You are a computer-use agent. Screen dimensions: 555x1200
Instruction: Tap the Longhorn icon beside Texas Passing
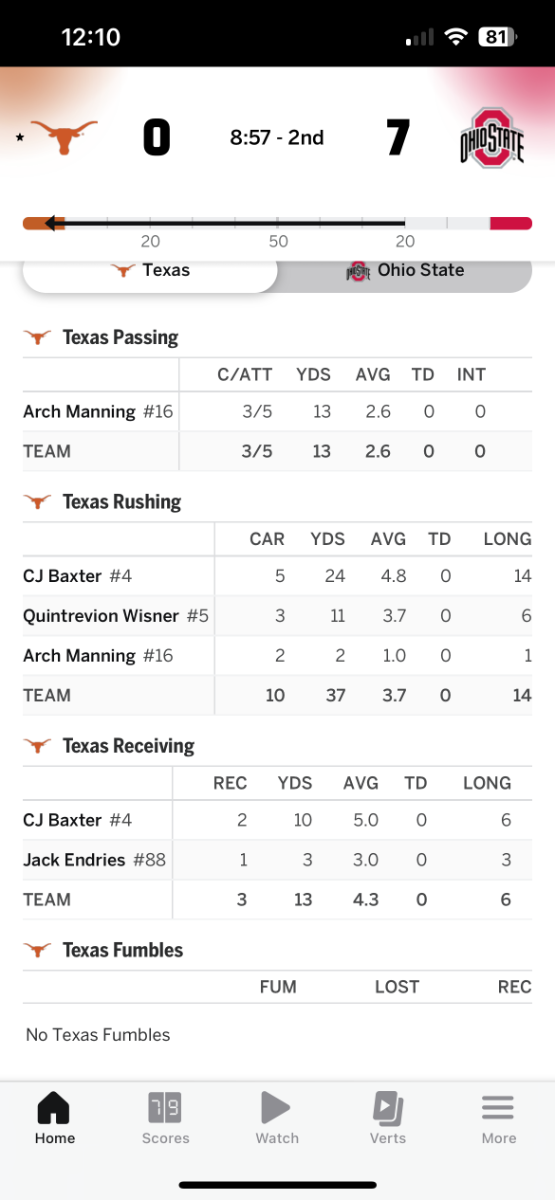38,338
